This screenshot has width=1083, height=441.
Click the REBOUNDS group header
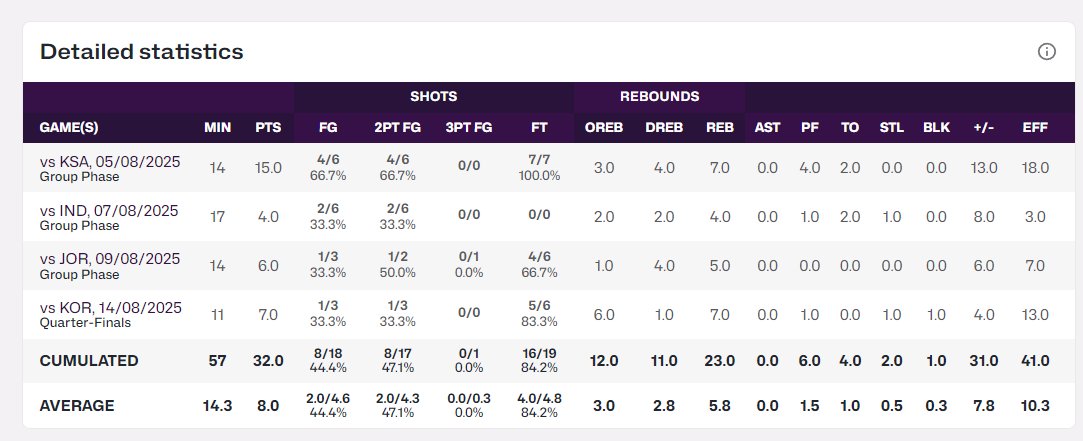(659, 97)
